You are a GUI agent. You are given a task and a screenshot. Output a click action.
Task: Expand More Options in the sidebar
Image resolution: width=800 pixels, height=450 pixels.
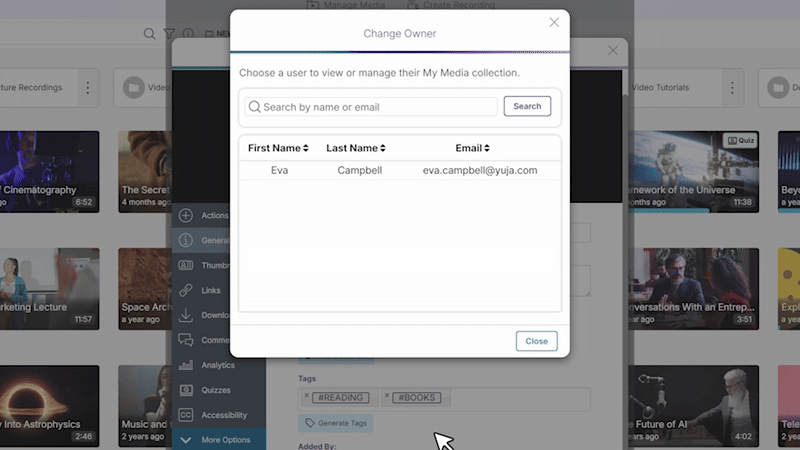coord(186,440)
